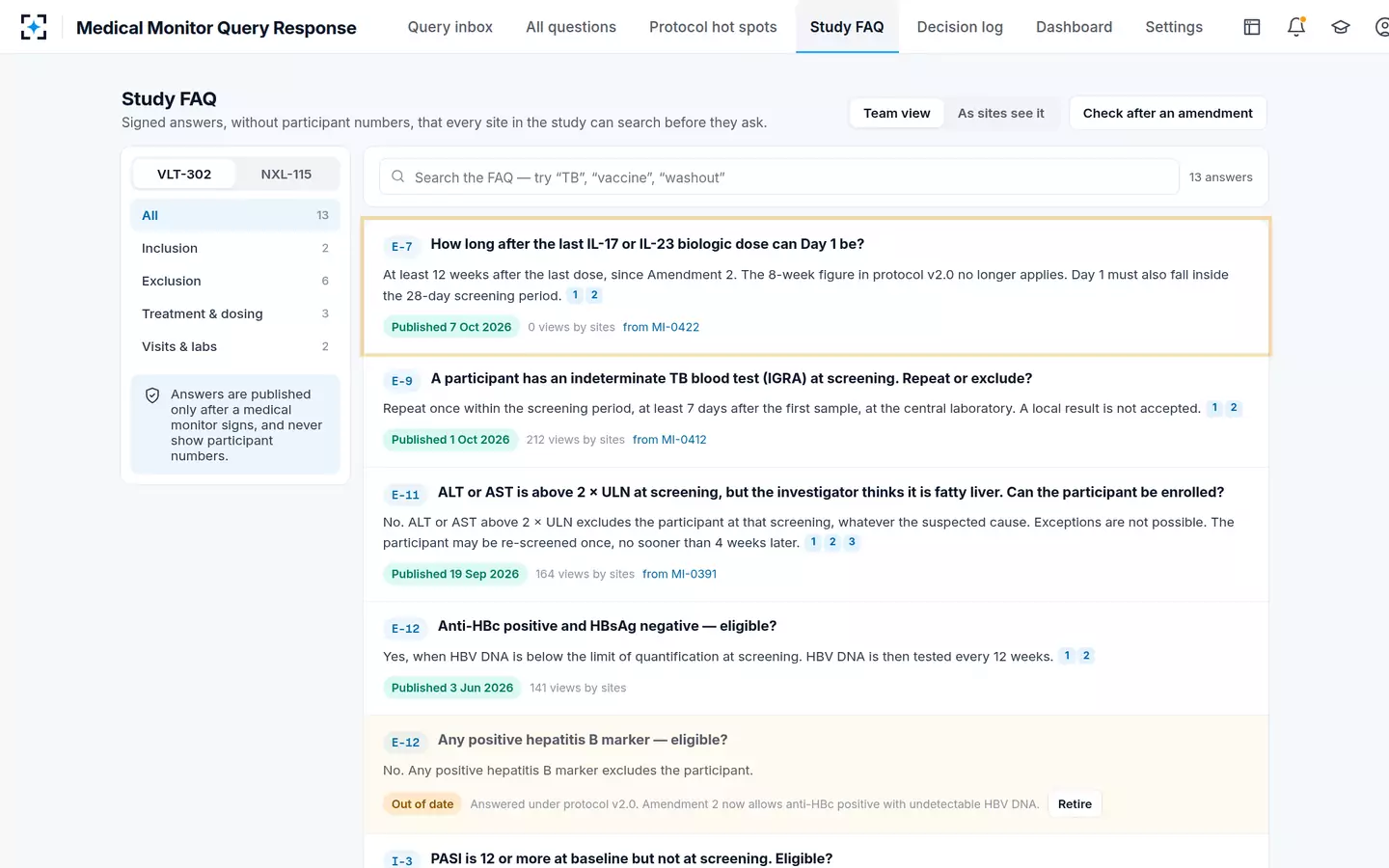Open citation 1 on the indeterminate TB answer

[1214, 408]
